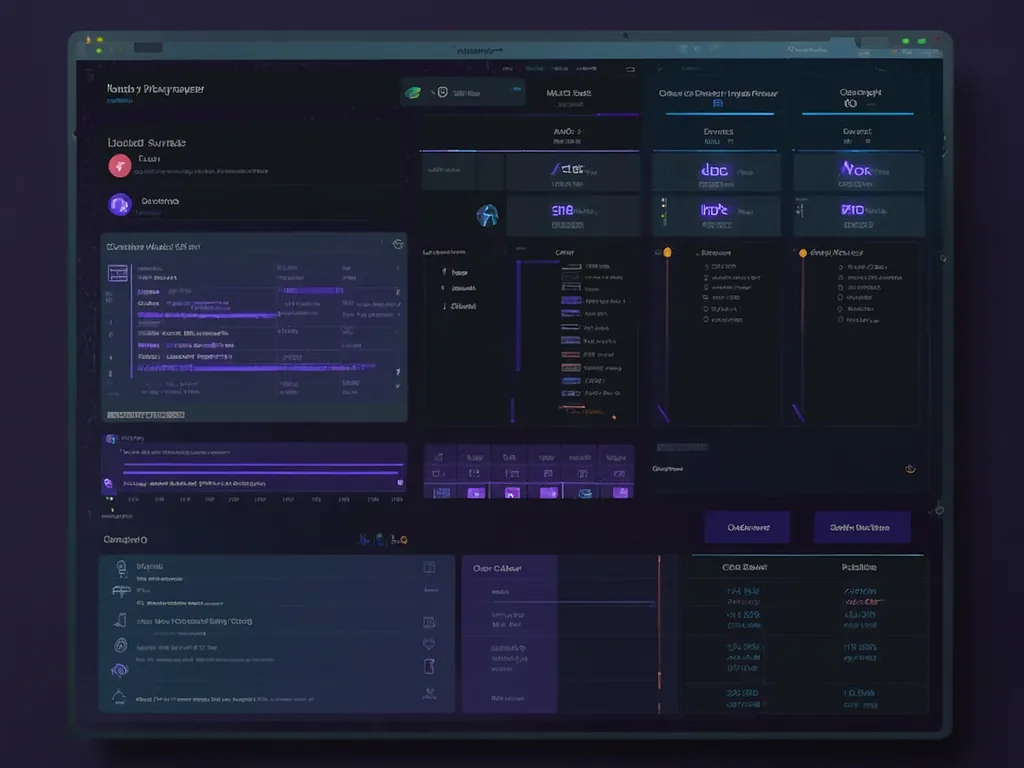Click the small purple icon heading the chat panel
Screen dimensions: 1024x768
tap(111, 439)
